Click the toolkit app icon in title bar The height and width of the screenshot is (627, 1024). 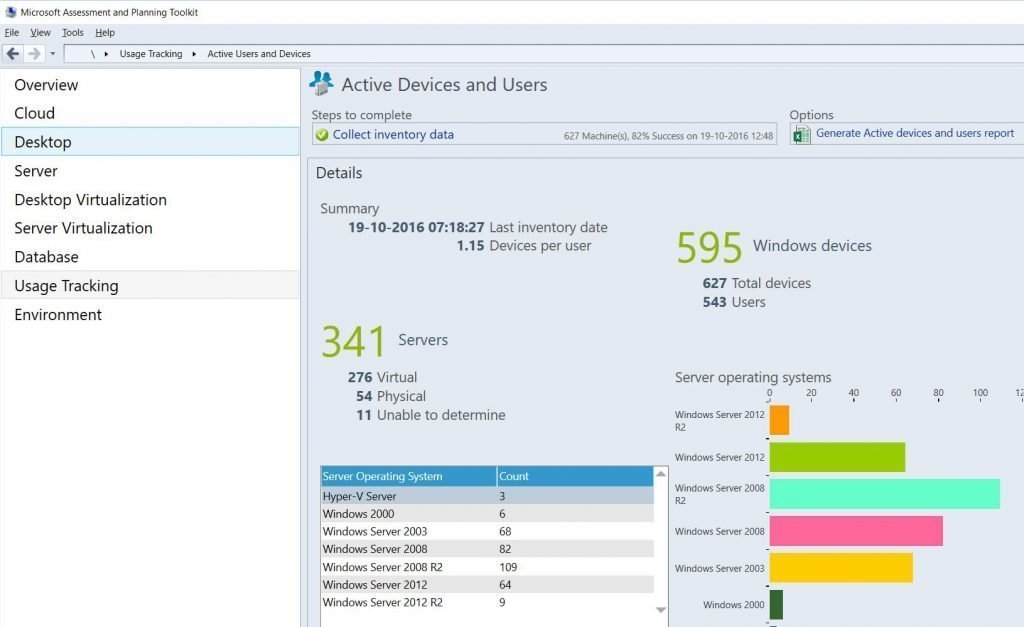click(x=10, y=12)
